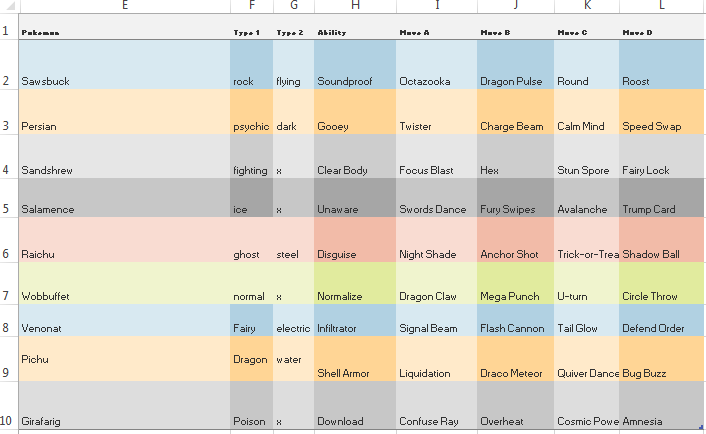Click the psychic type cell
This screenshot has height=434, width=706.
(x=252, y=112)
